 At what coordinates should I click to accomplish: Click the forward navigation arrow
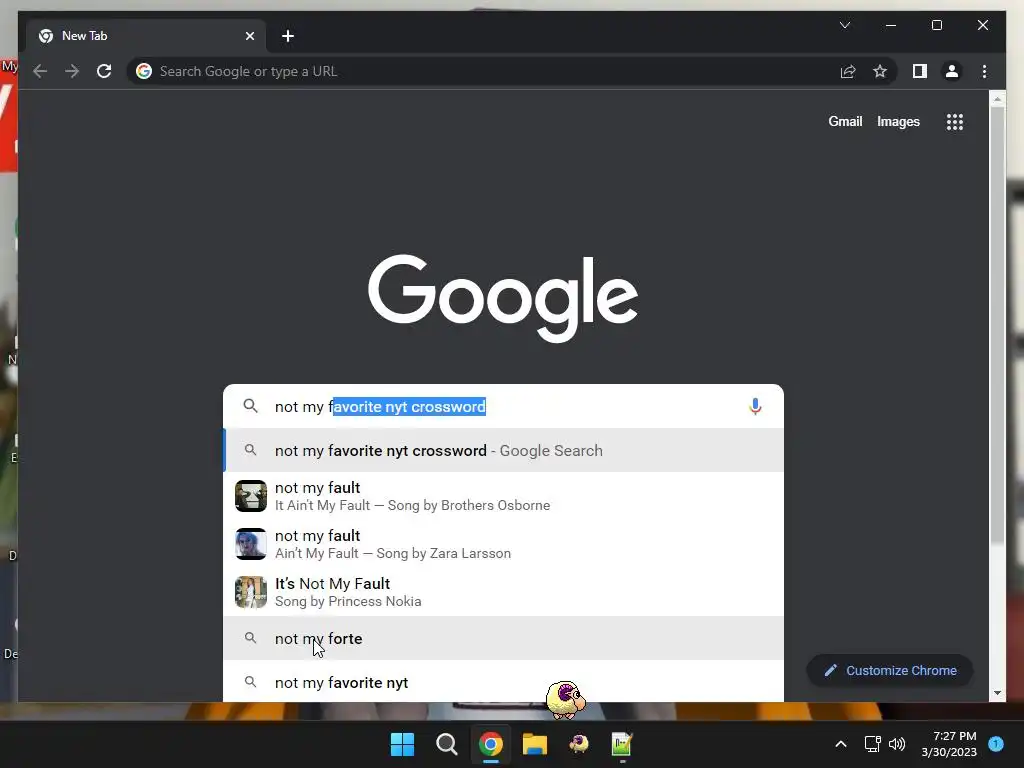coord(72,71)
